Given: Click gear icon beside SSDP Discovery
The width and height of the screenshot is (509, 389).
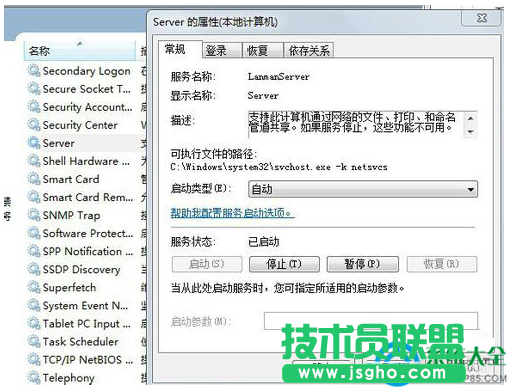Looking at the screenshot, I should click(34, 269).
